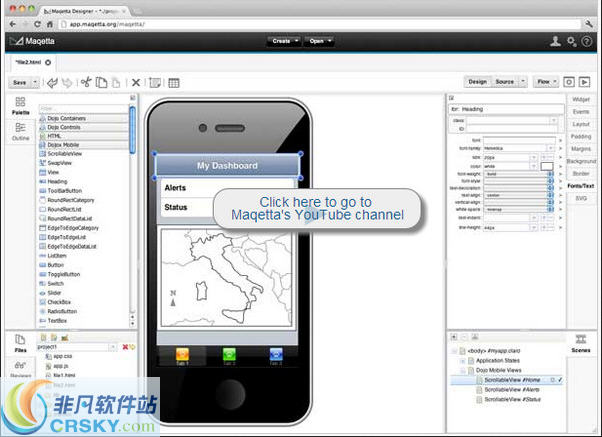
Task: Select the RoundRectCategory widget in palette
Action: (71, 200)
